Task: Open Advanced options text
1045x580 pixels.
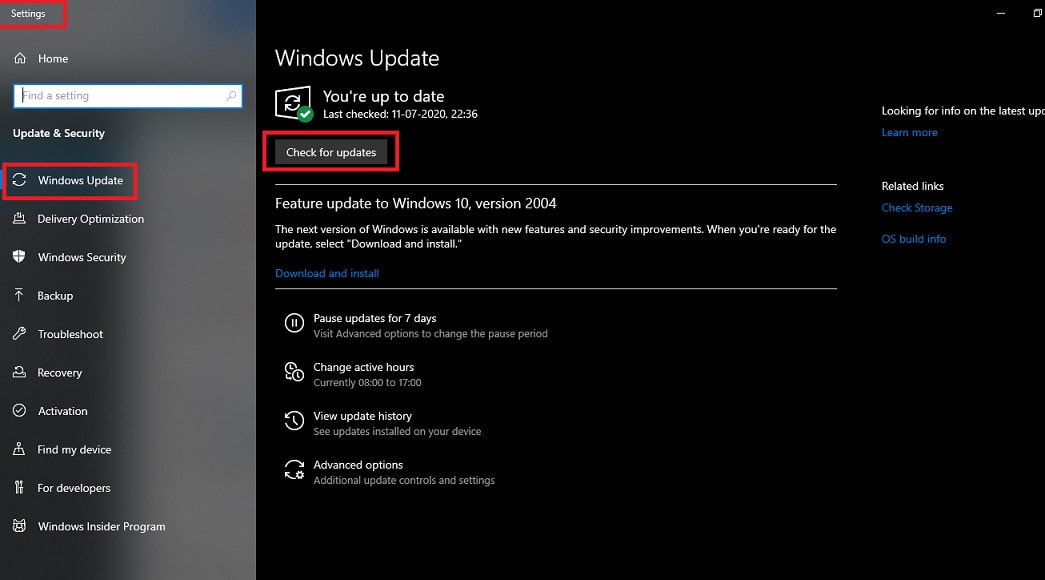Action: pyautogui.click(x=359, y=465)
